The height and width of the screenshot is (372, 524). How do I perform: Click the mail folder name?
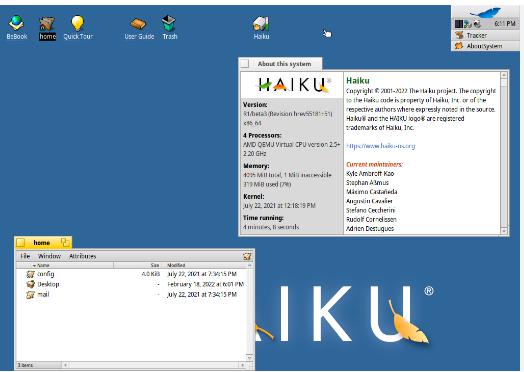coord(43,294)
